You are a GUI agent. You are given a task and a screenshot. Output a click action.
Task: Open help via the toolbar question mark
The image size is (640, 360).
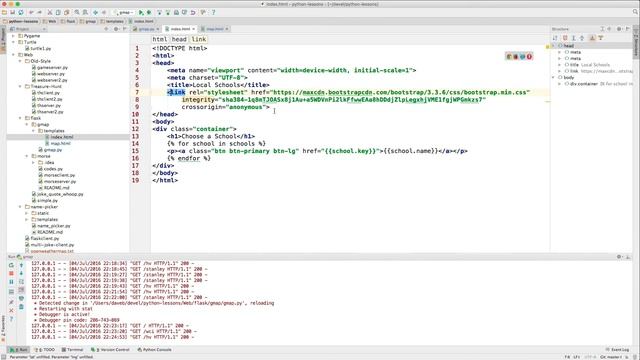[213, 13]
